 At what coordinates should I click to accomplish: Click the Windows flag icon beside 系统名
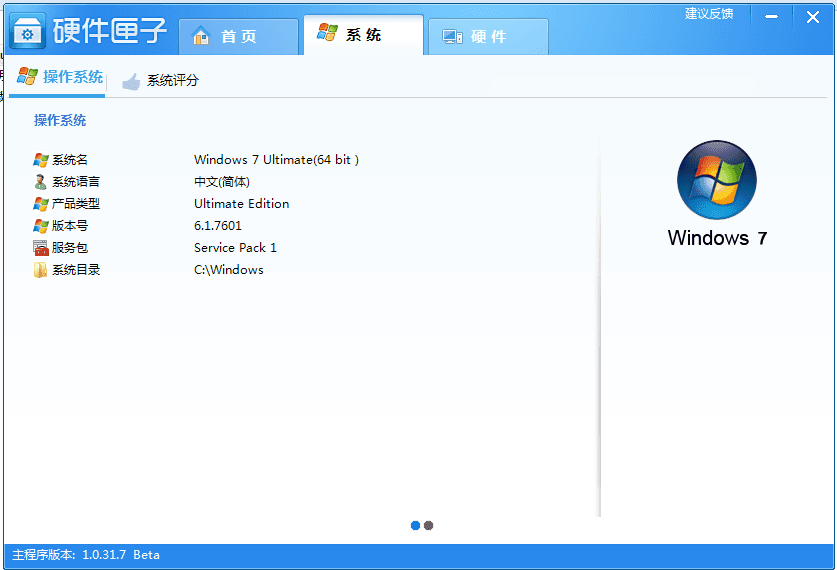click(41, 160)
